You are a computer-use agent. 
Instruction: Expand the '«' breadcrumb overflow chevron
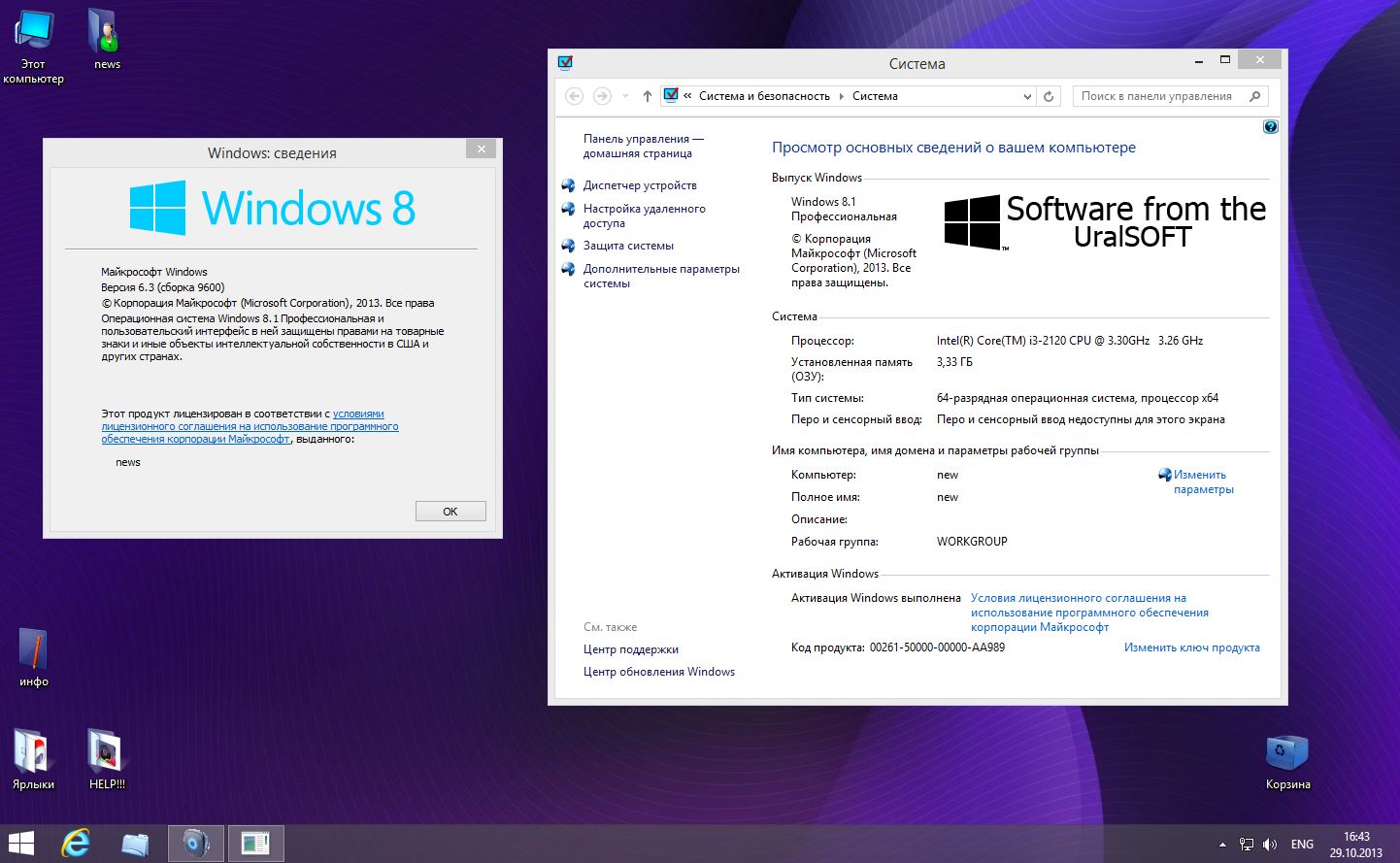click(687, 96)
